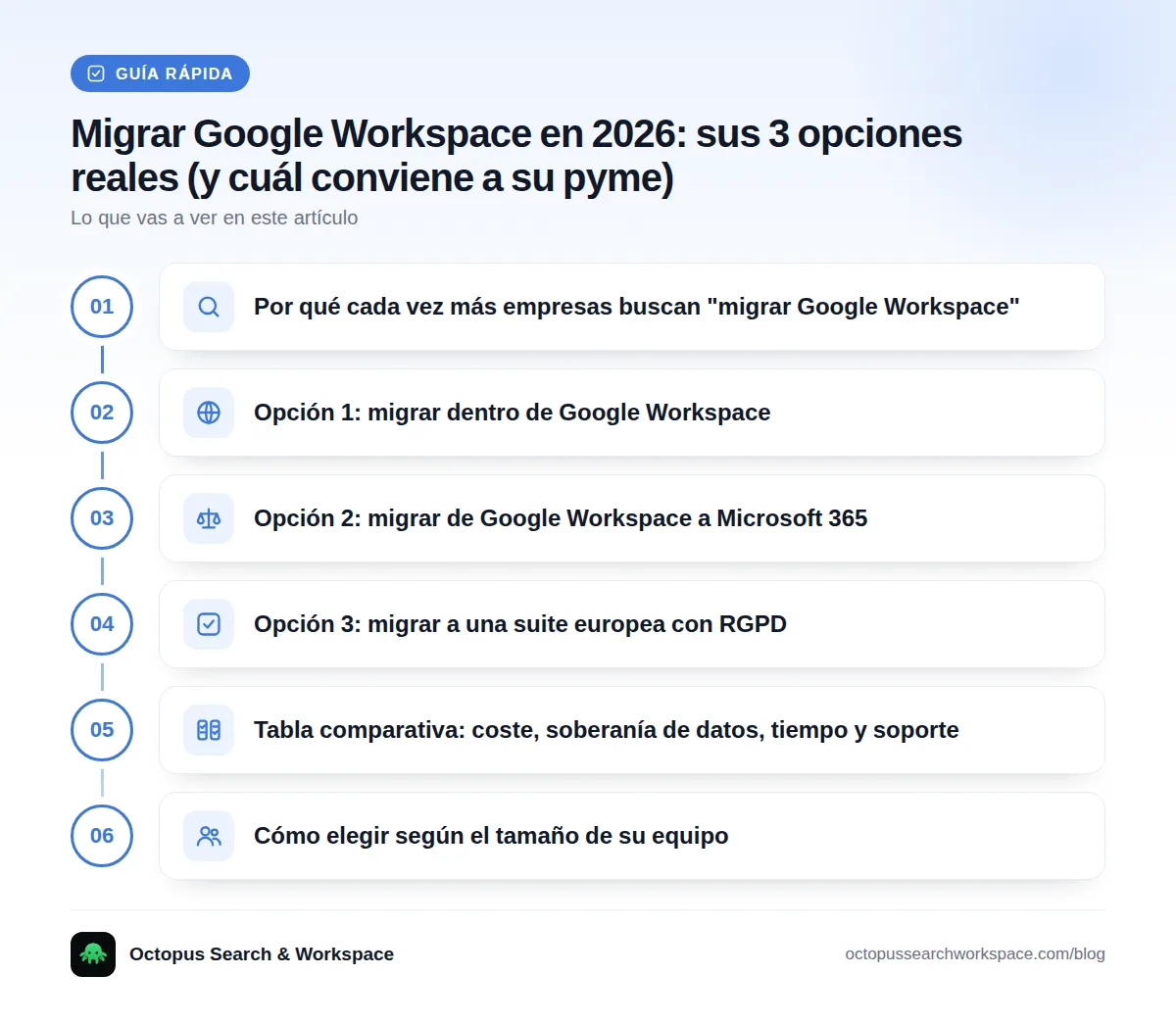Open "Tabla comparativa: coste, soberanía de datos" item
The image size is (1176, 1024).
click(632, 730)
